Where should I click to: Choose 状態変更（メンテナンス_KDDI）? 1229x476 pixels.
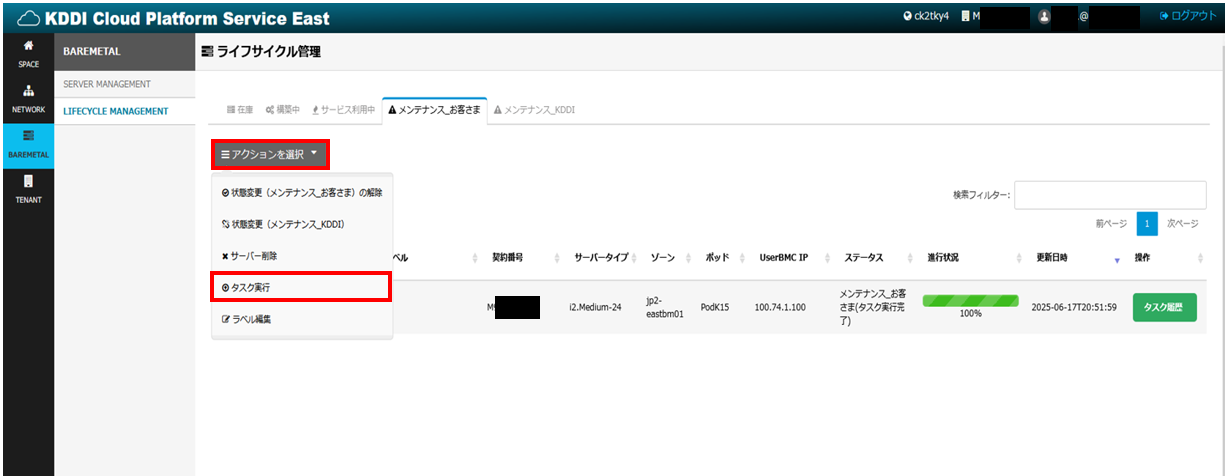point(302,224)
